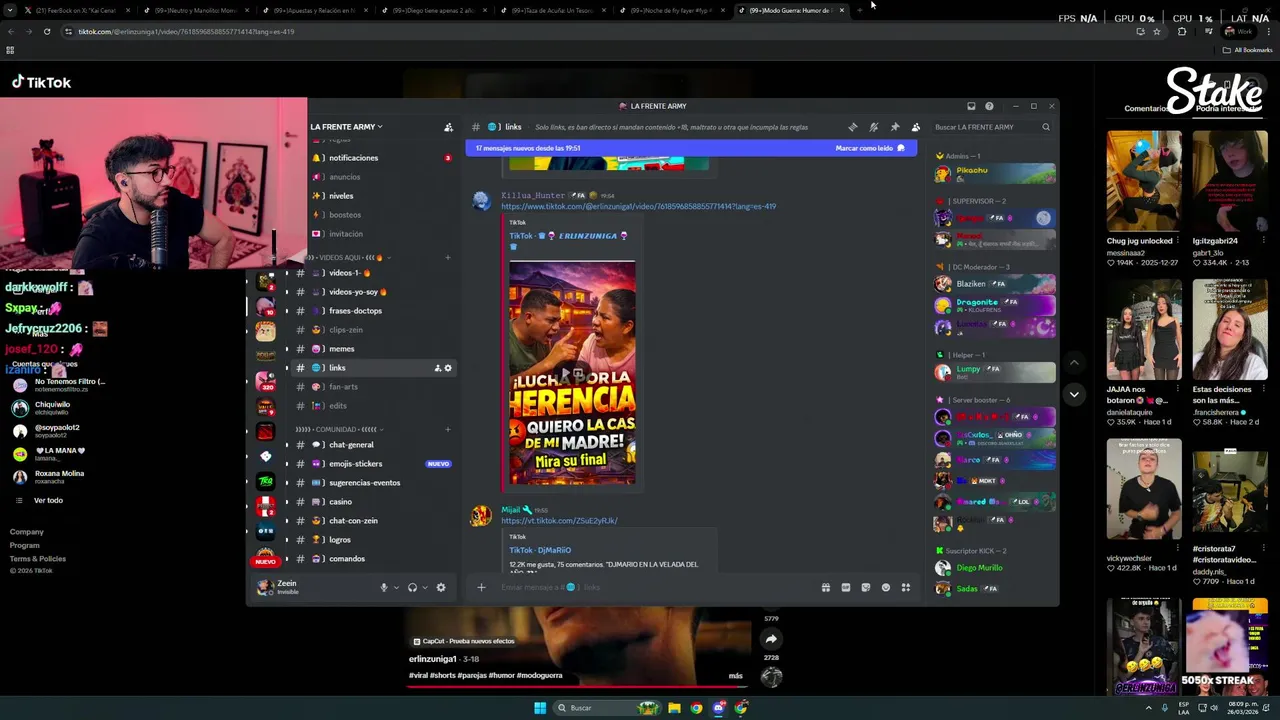Open Chug jug unlocked video thumbnail
The width and height of the screenshot is (1280, 720).
click(x=1144, y=181)
